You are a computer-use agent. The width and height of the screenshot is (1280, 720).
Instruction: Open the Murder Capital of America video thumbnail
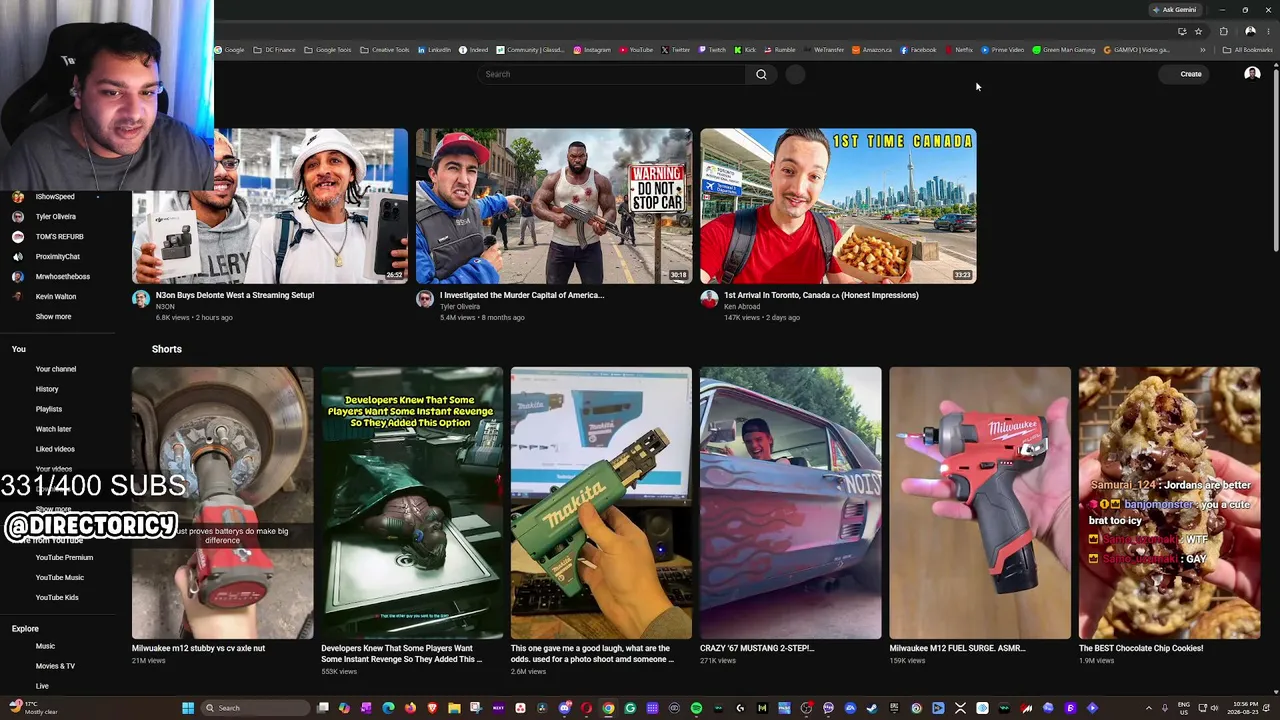pos(554,206)
